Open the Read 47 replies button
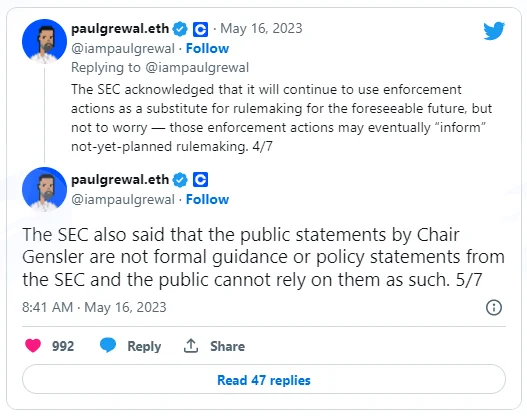This screenshot has width=527, height=417. click(264, 380)
